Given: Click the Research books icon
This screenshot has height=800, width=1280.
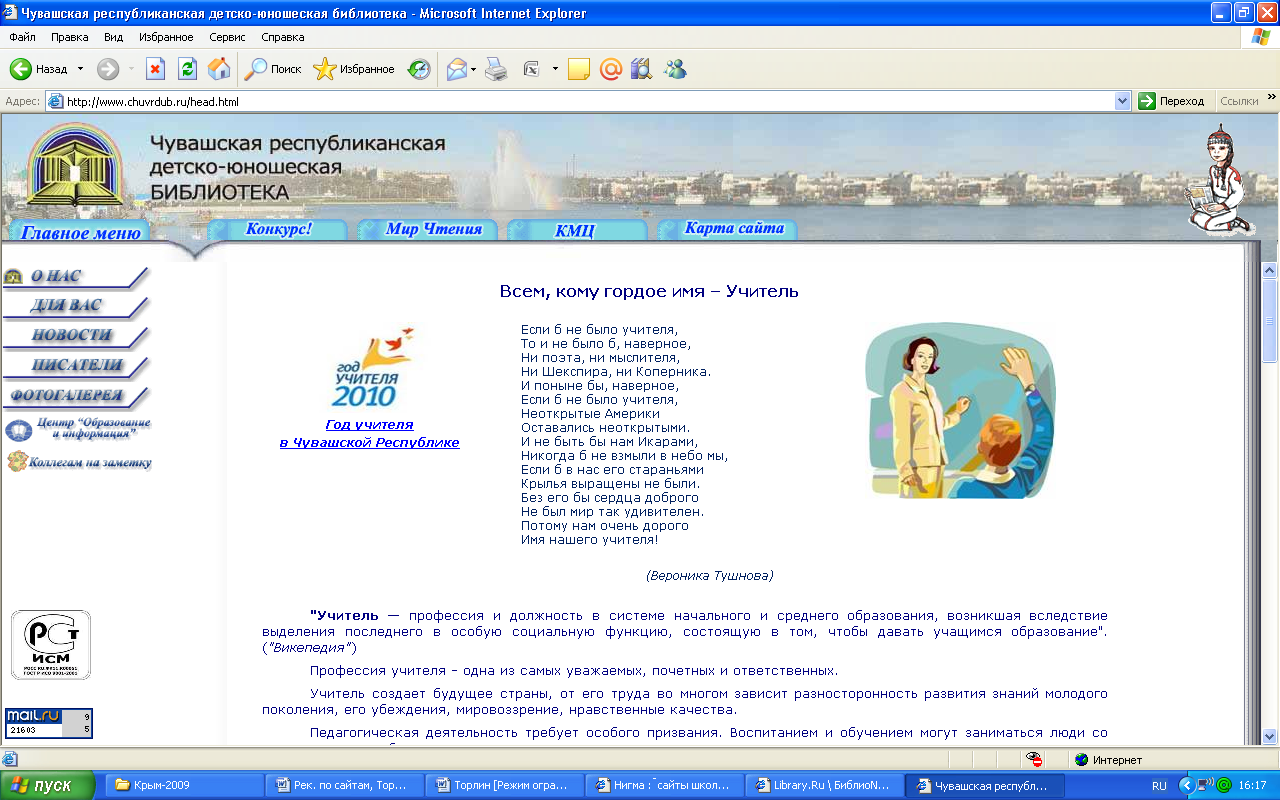Looking at the screenshot, I should click(641, 69).
